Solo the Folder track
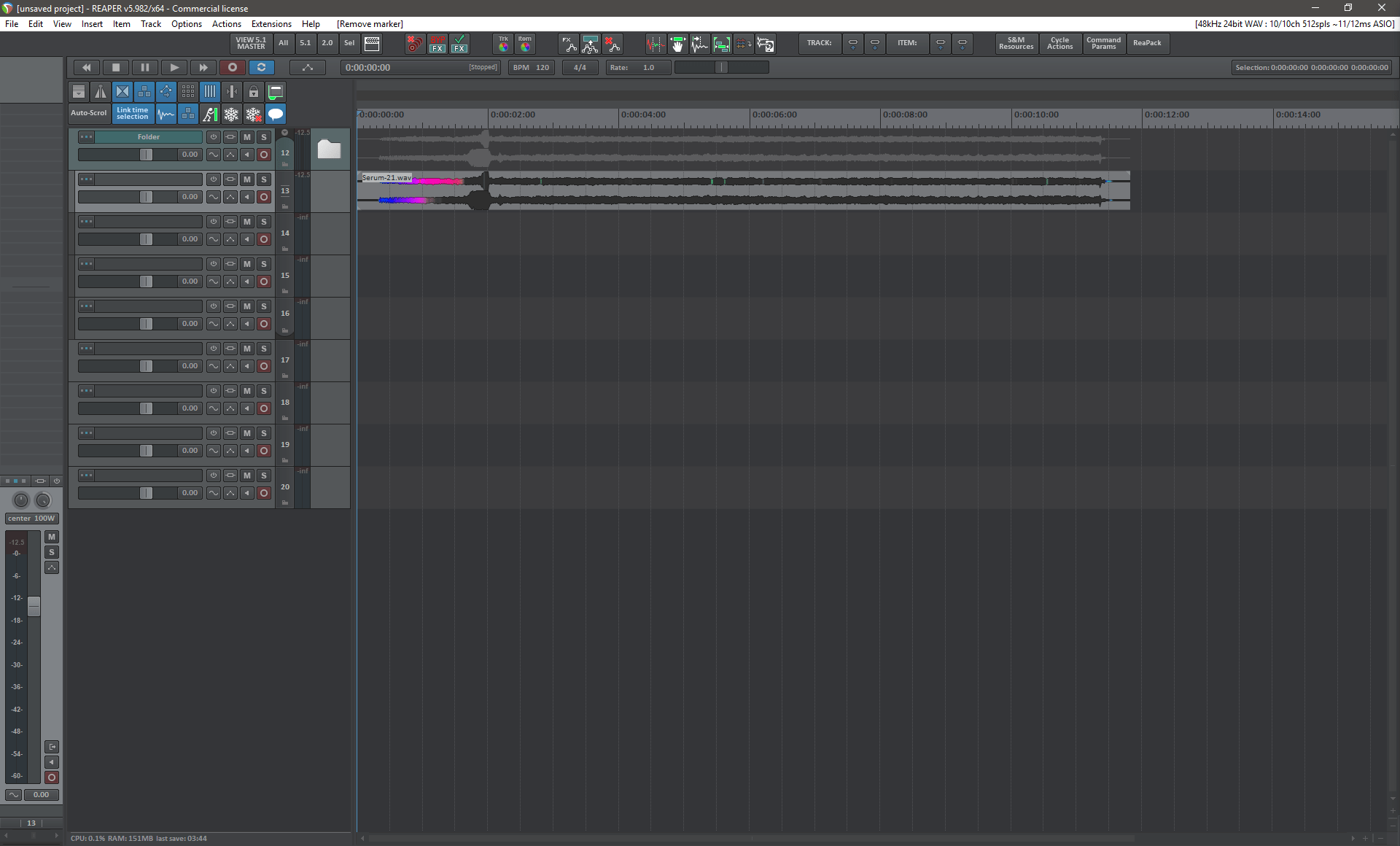The height and width of the screenshot is (846, 1400). point(264,137)
